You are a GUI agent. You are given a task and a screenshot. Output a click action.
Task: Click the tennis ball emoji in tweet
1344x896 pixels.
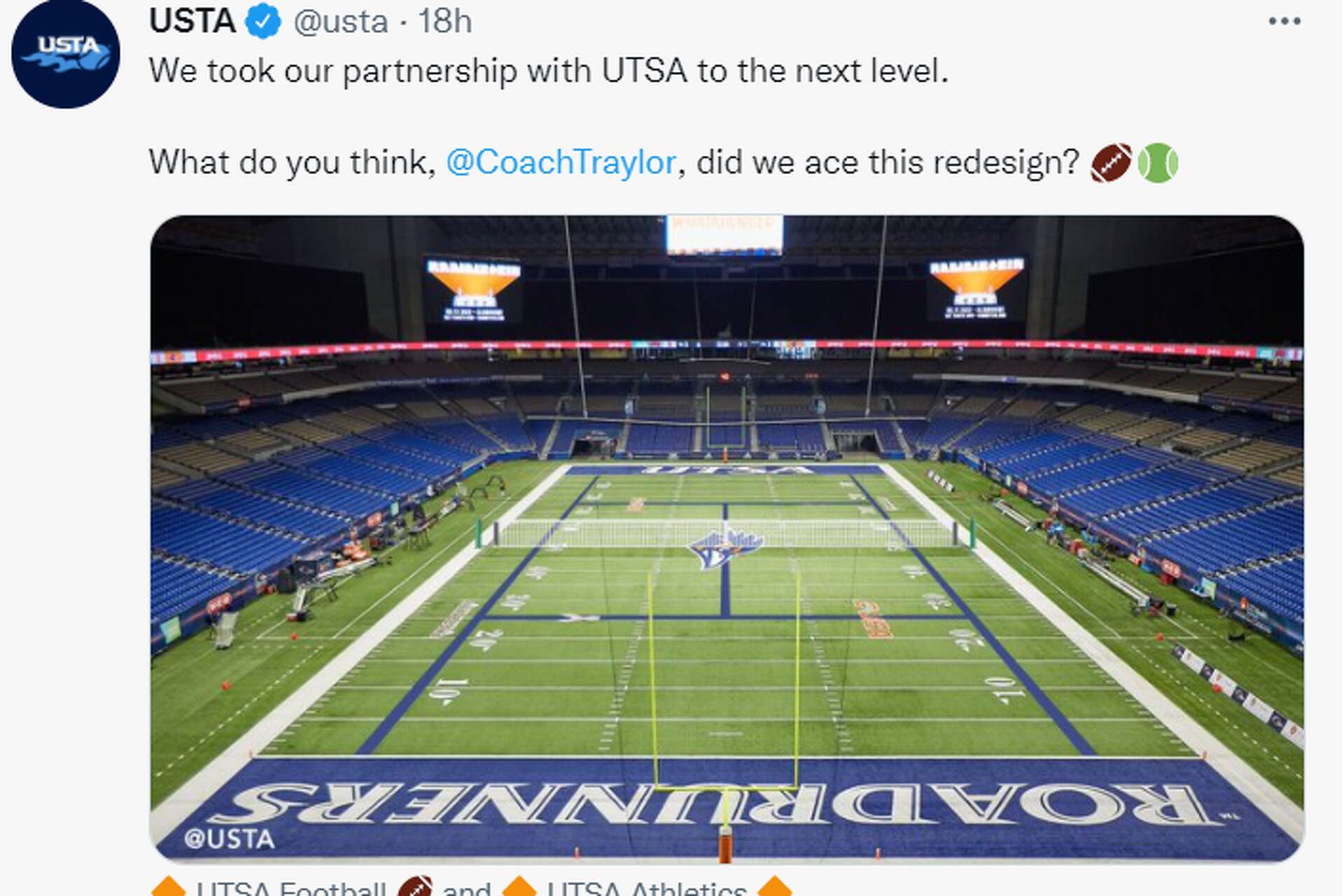1158,162
